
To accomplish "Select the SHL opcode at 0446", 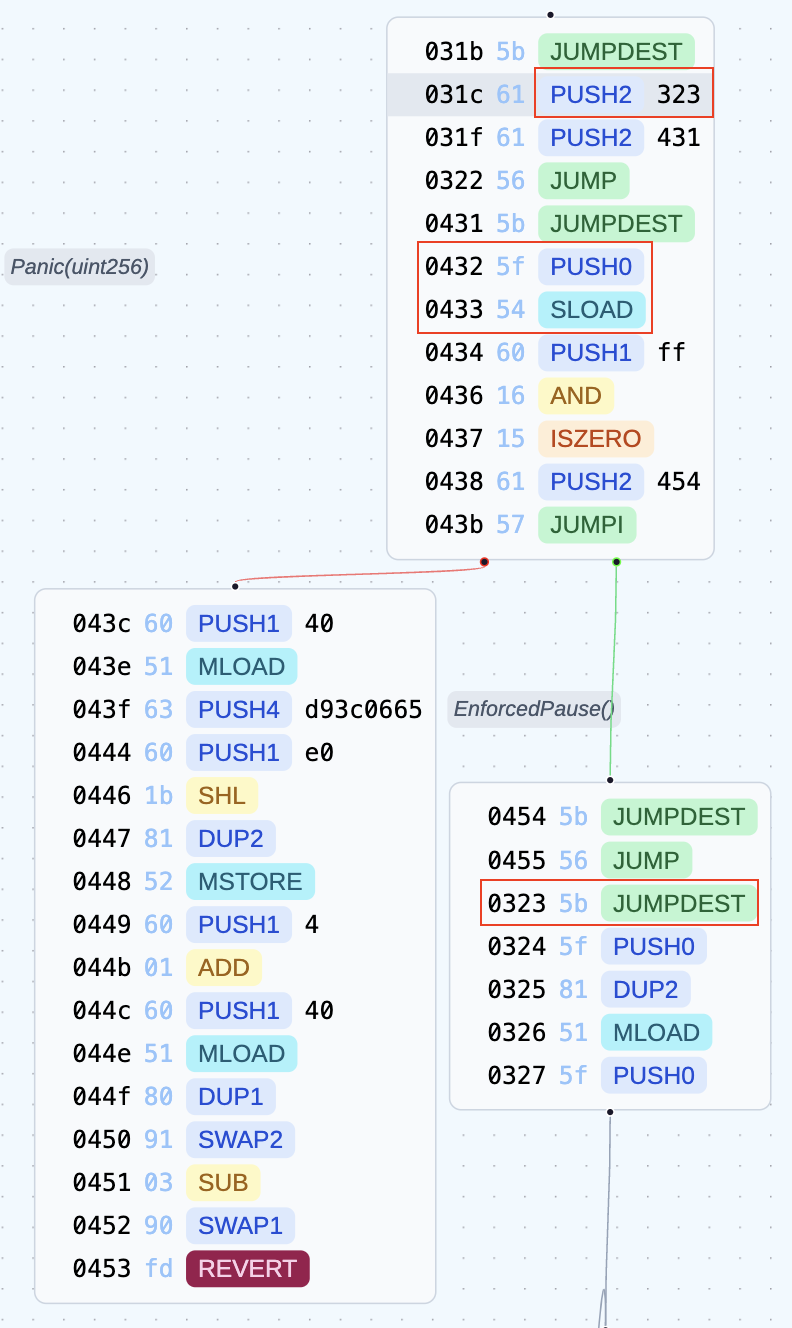I will click(x=222, y=796).
